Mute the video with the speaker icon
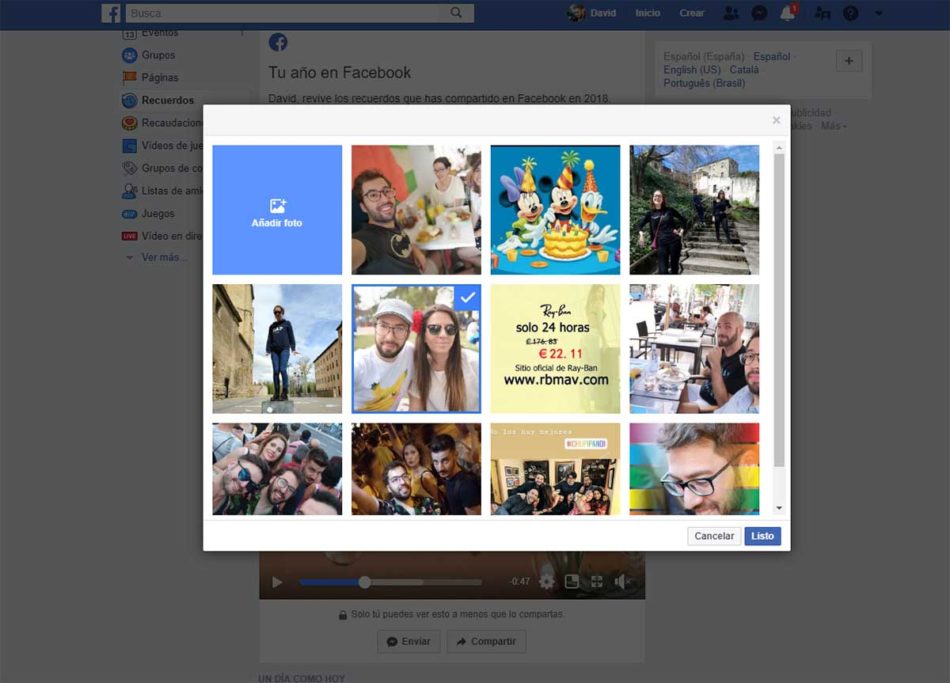The height and width of the screenshot is (683, 950). tap(622, 581)
